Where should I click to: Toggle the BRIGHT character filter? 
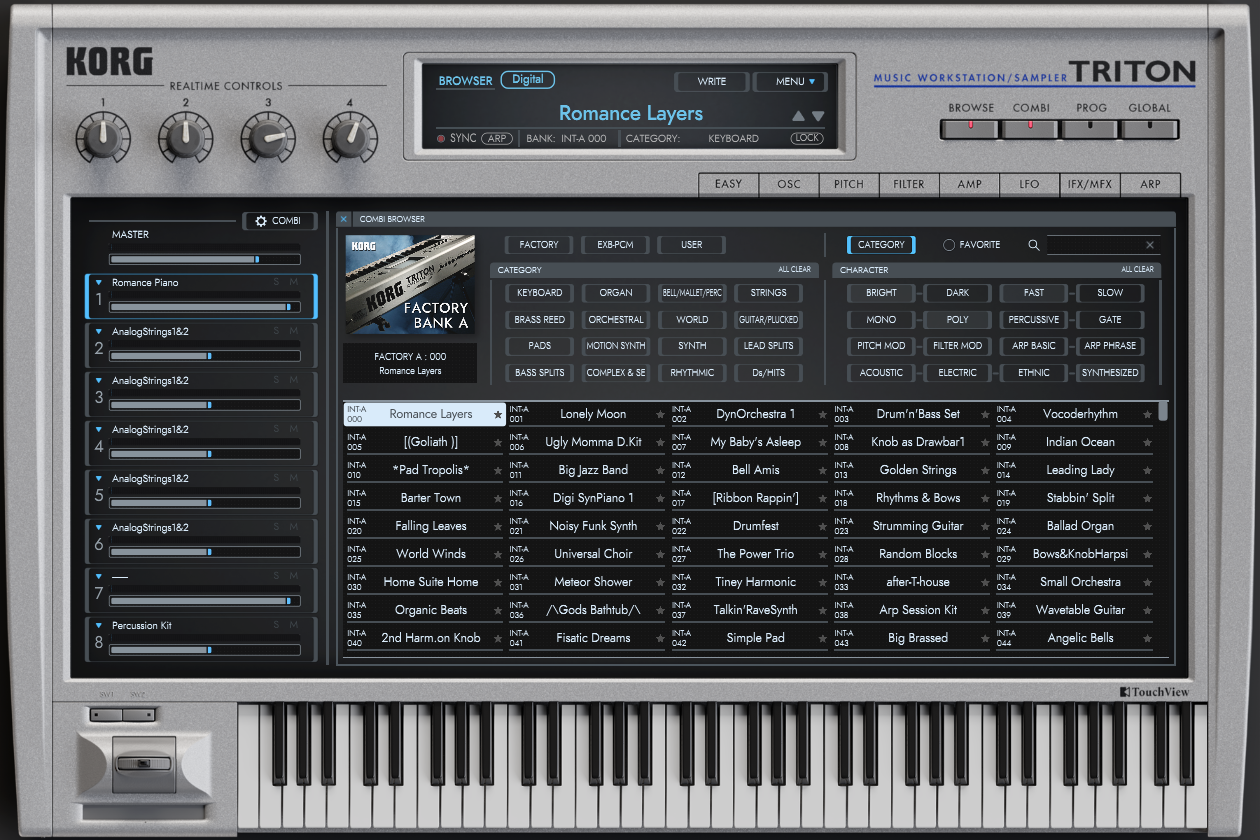click(x=881, y=293)
